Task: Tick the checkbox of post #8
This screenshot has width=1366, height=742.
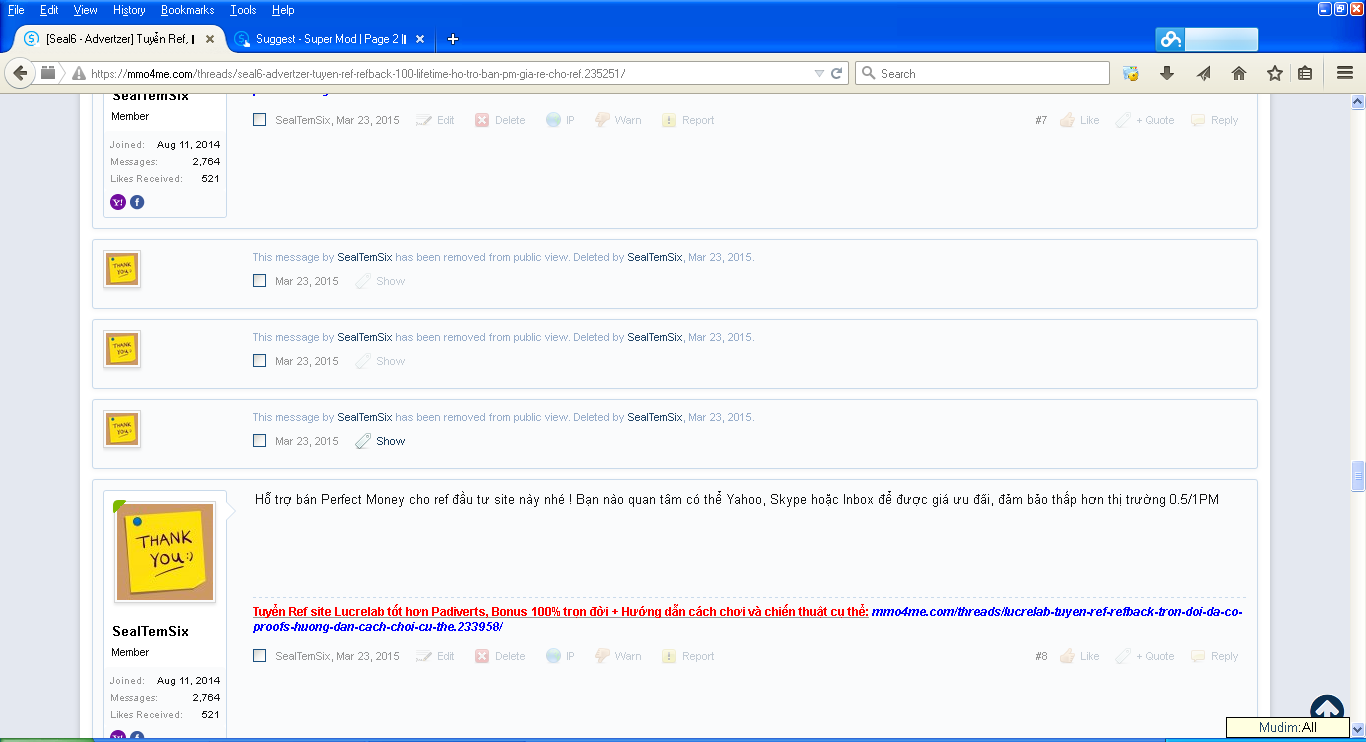Action: [260, 656]
